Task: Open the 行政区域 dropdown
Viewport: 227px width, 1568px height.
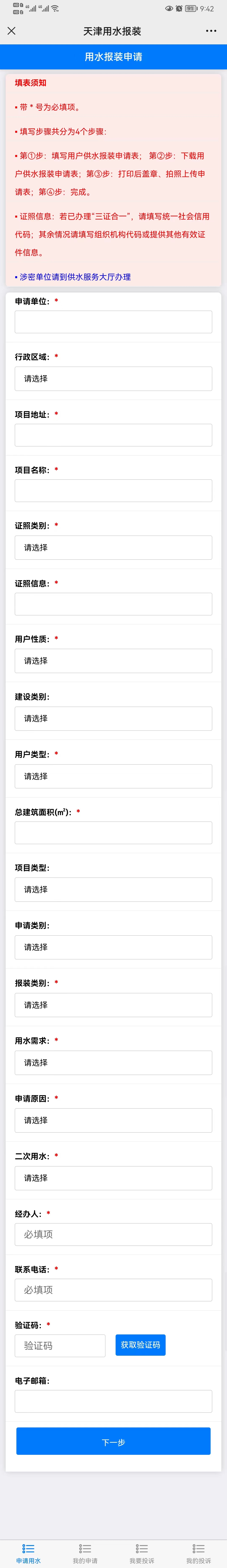Action: [113, 379]
